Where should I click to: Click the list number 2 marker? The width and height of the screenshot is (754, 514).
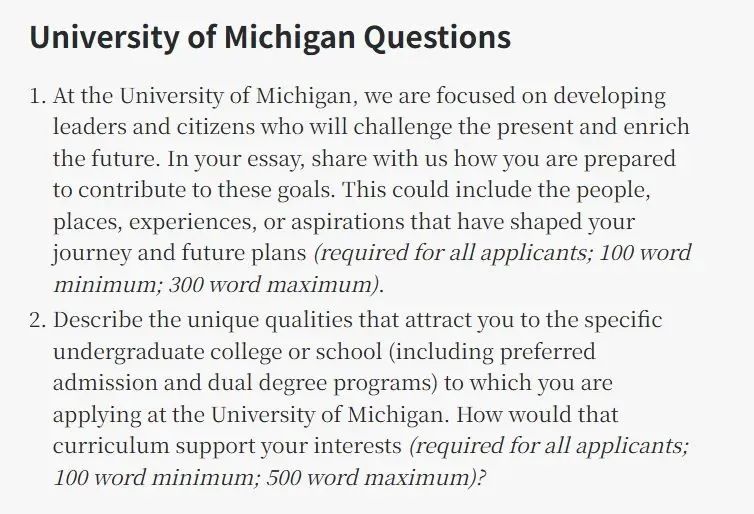click(38, 320)
